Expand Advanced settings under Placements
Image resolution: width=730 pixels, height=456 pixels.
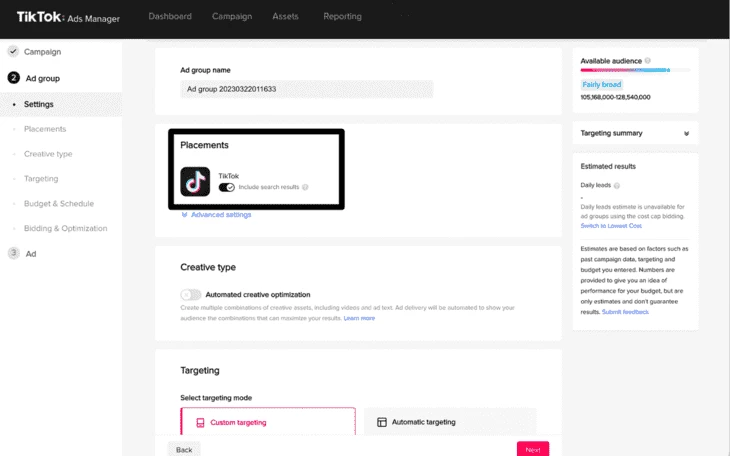pos(216,215)
